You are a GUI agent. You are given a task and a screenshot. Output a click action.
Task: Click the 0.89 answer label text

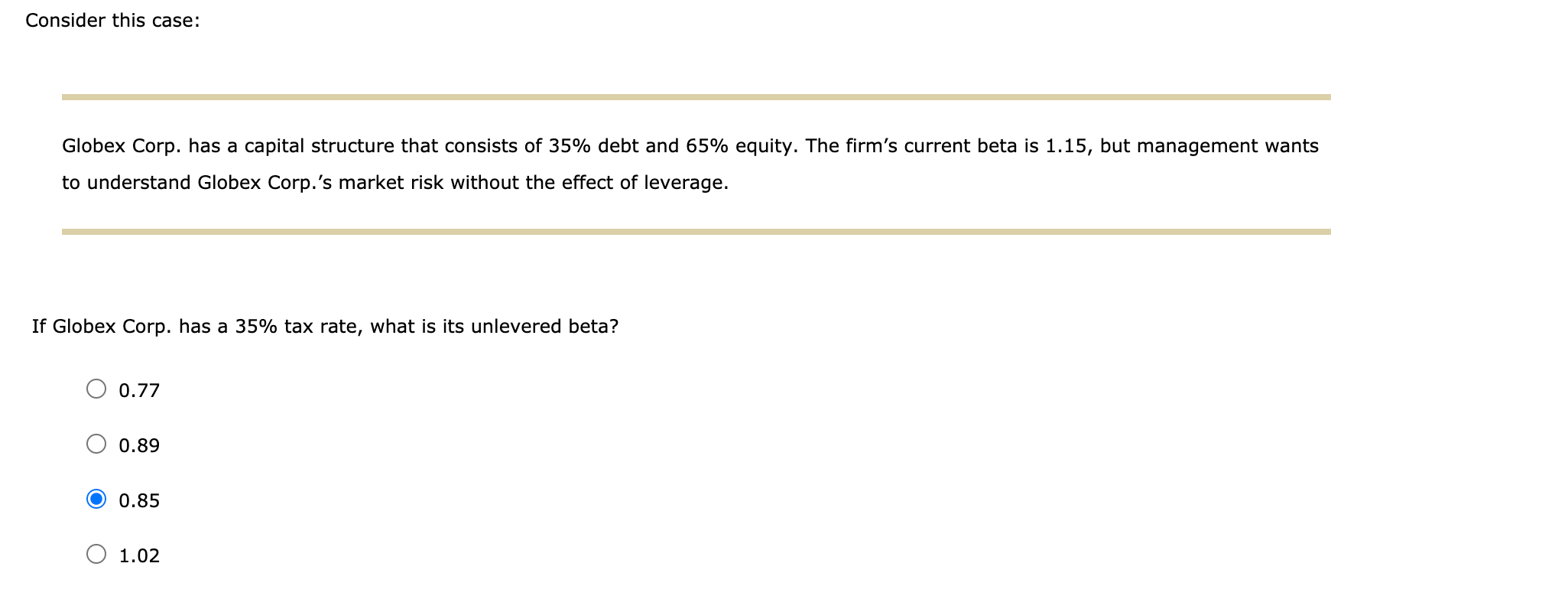coord(139,444)
